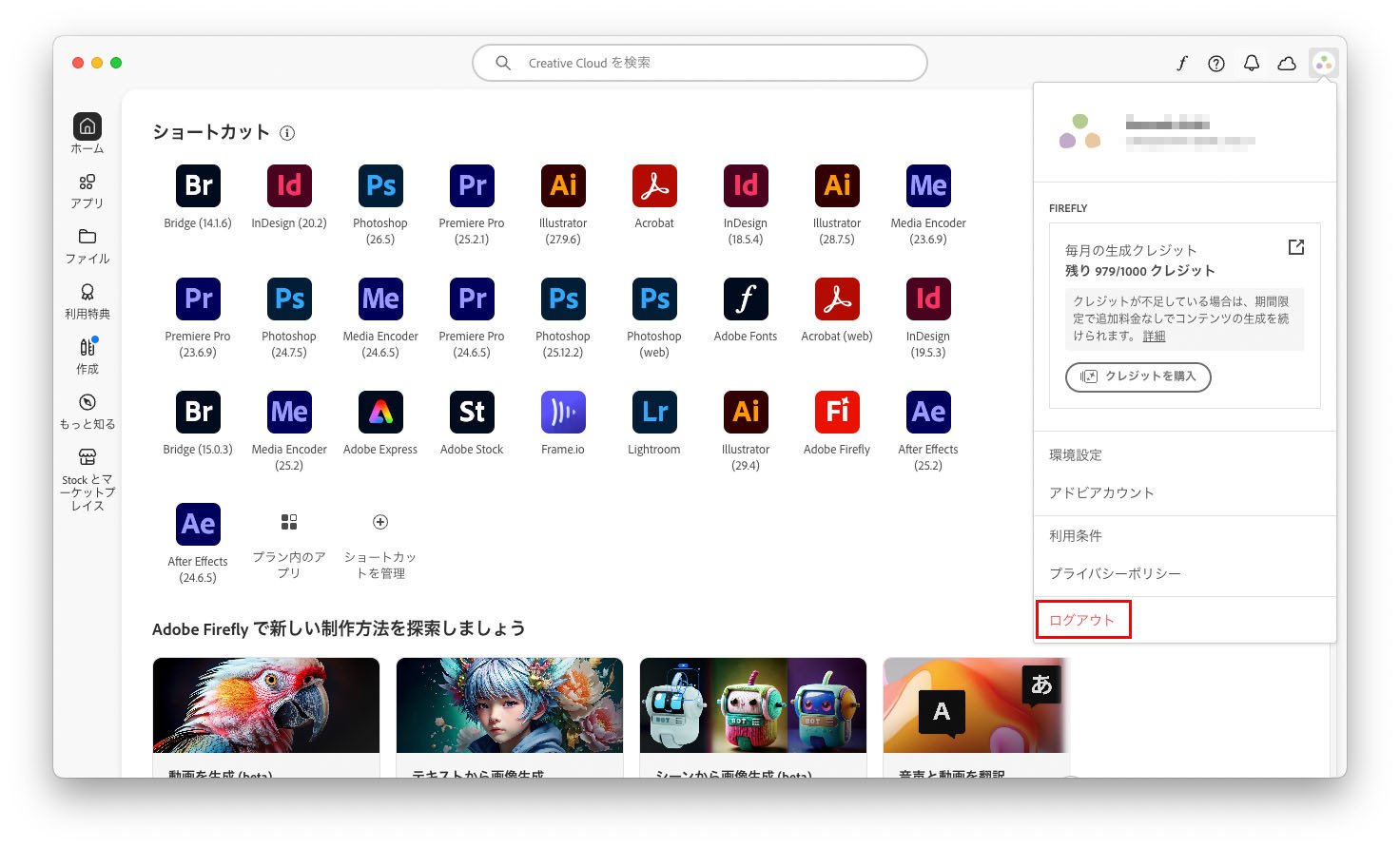This screenshot has height=848, width=1400.
Task: Open parrot video generation card thumbnail
Action: point(266,705)
